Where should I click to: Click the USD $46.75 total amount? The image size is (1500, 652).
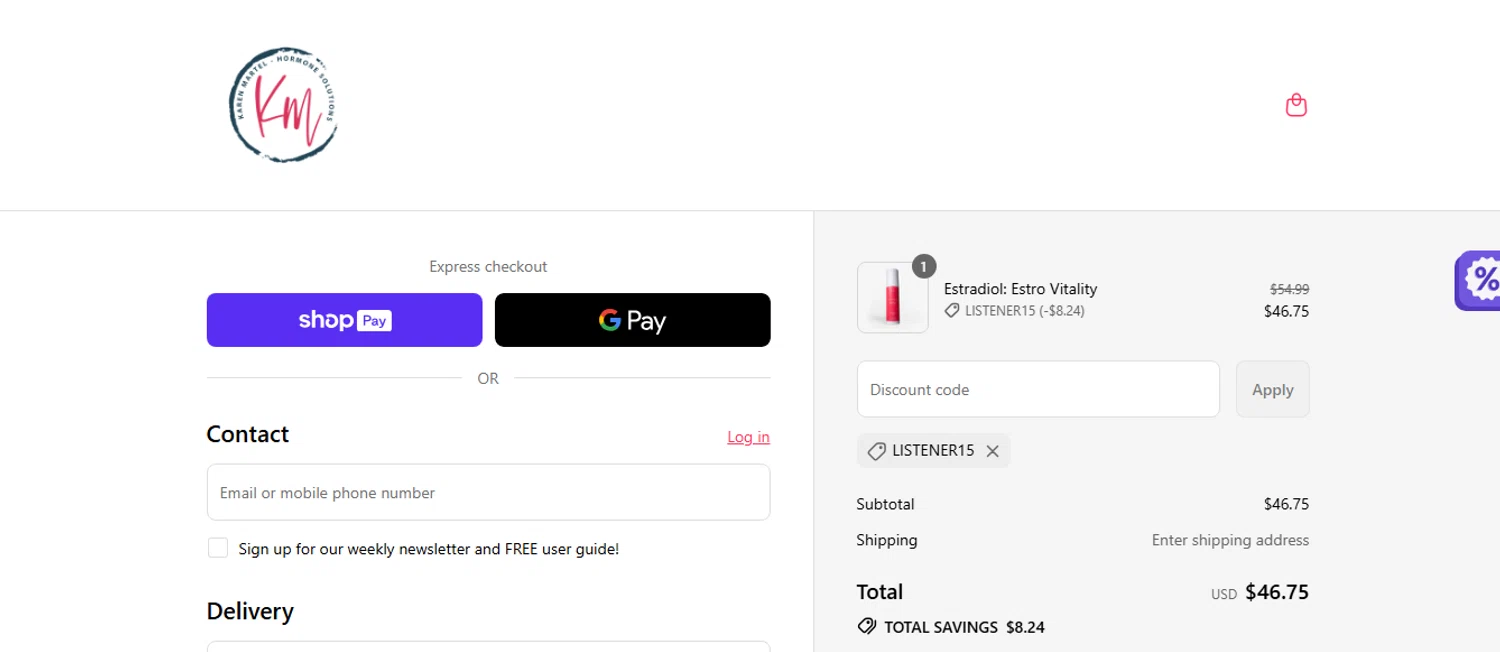[1260, 592]
